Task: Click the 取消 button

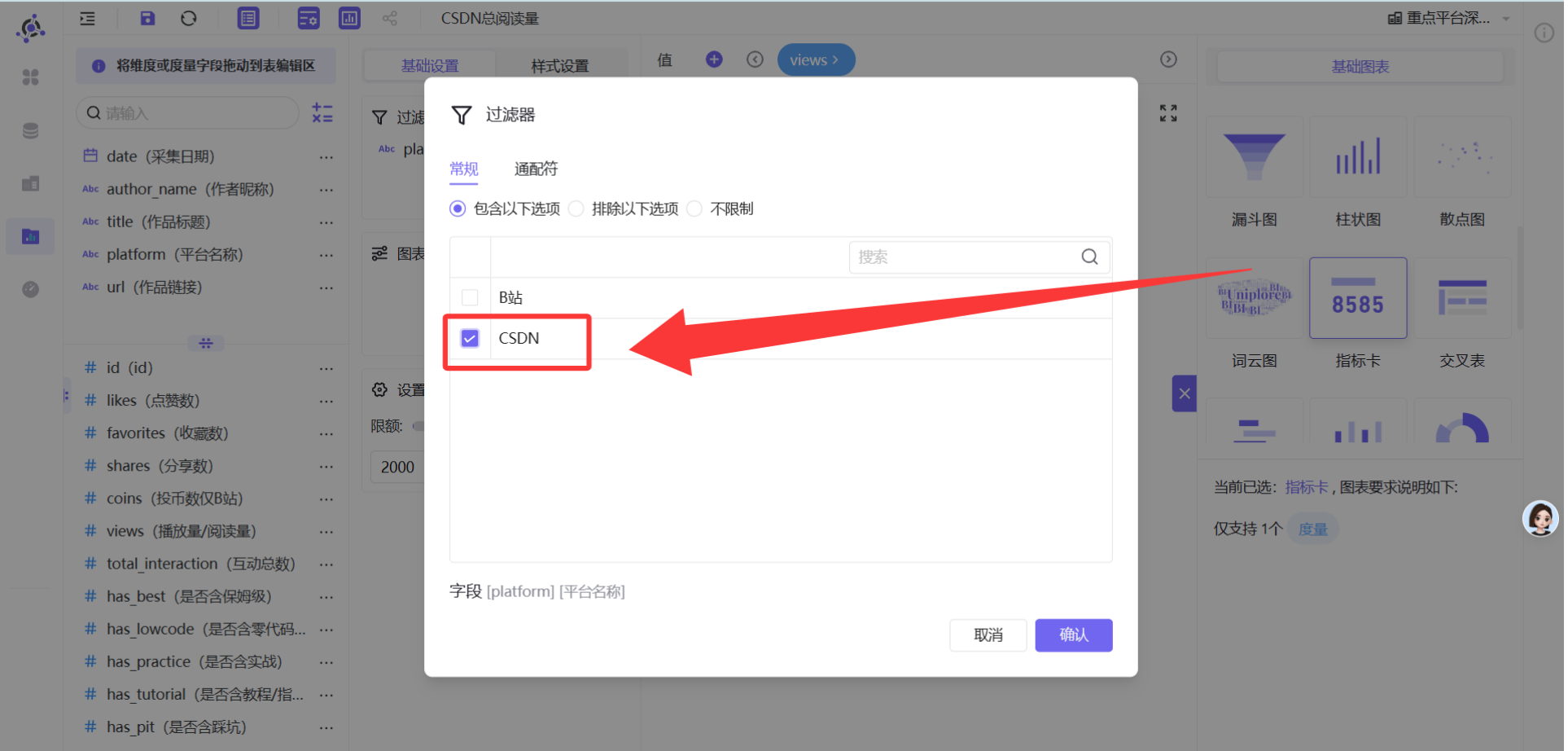Action: click(x=988, y=635)
